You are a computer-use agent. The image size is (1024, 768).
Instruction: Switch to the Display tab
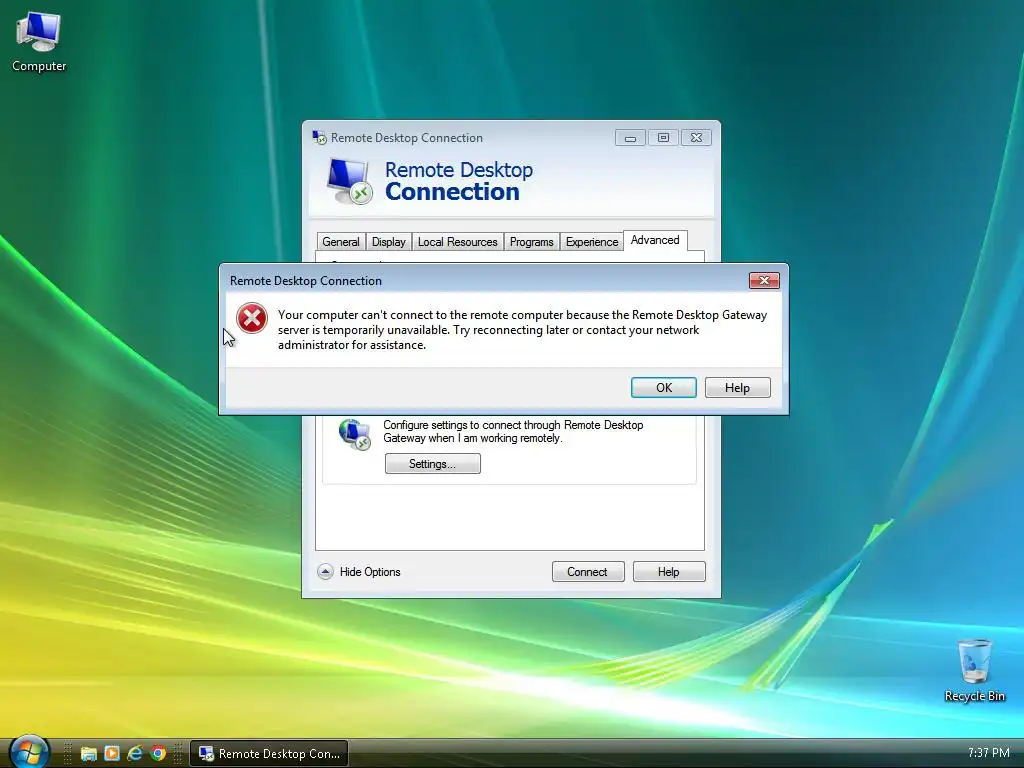tap(389, 242)
